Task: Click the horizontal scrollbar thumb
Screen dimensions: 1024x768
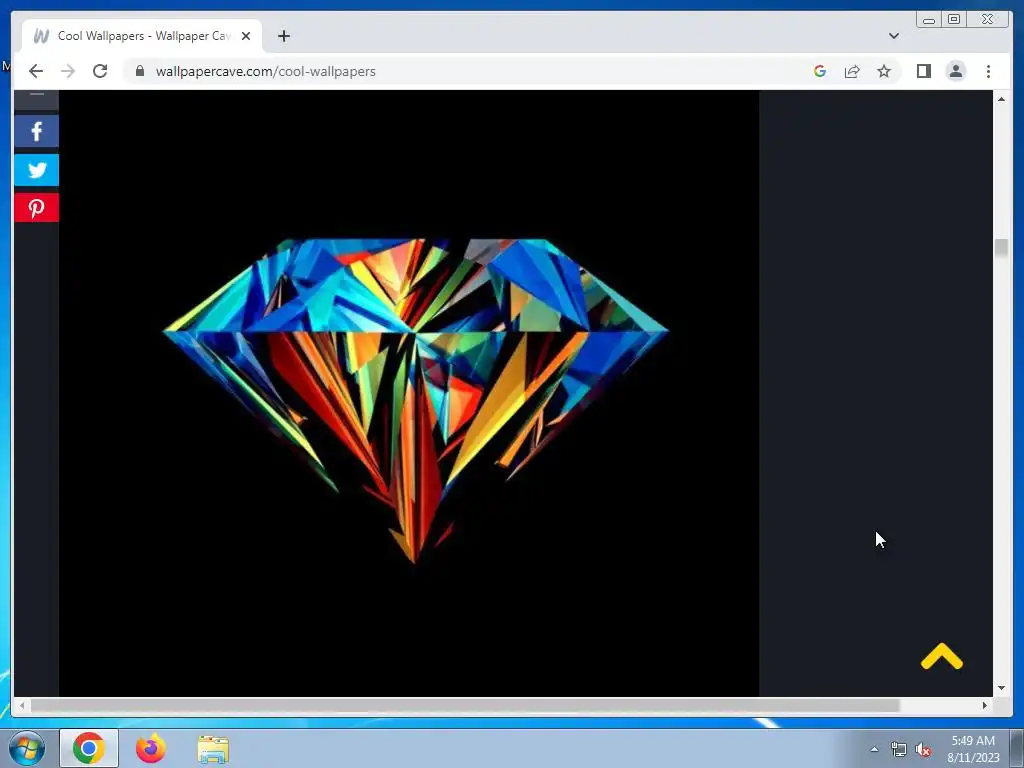Action: click(465, 705)
